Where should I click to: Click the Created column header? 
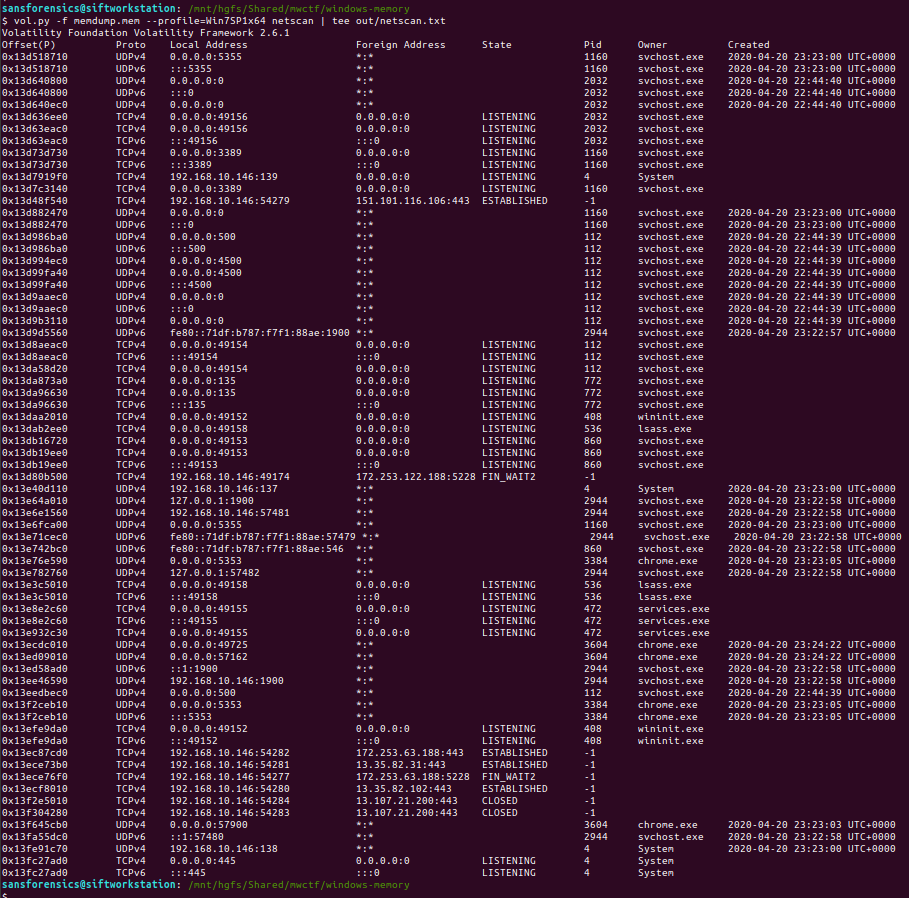pyautogui.click(x=748, y=45)
